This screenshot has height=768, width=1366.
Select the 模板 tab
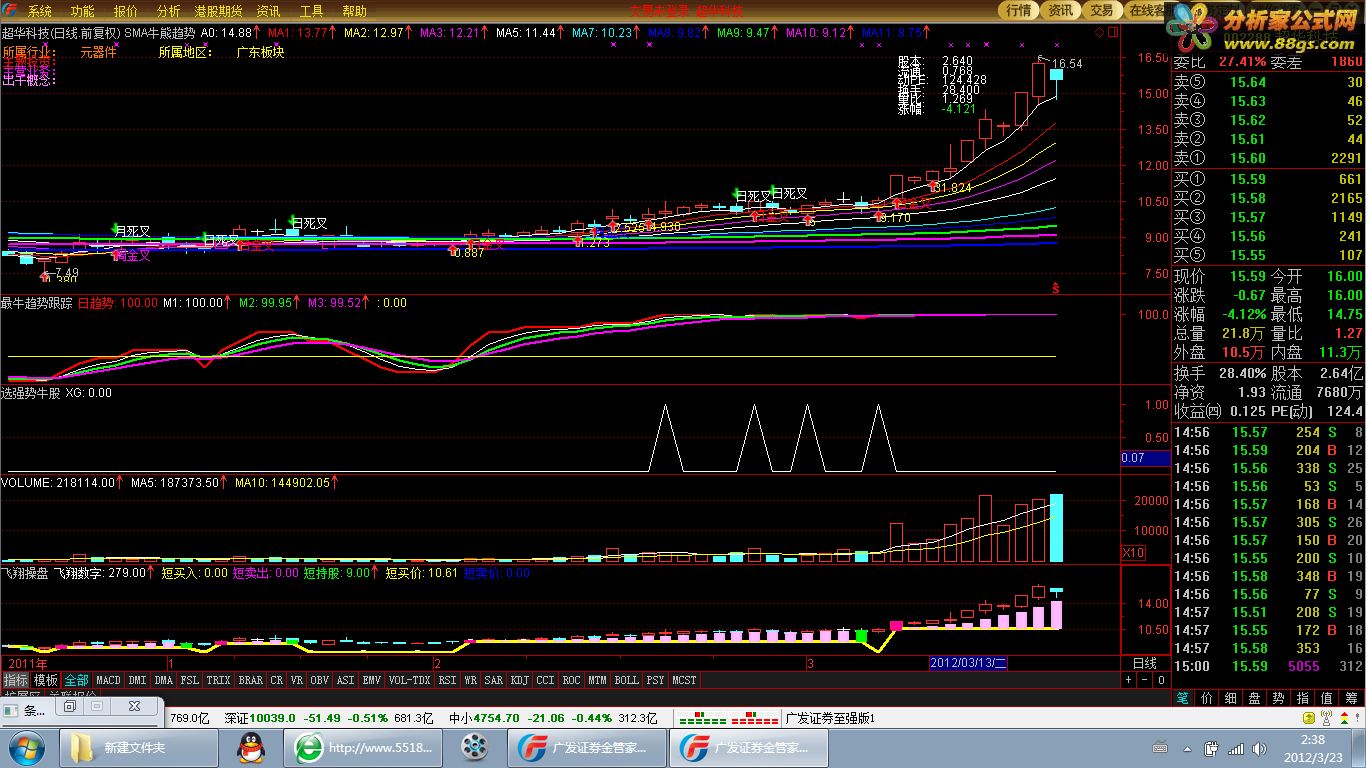click(45, 680)
